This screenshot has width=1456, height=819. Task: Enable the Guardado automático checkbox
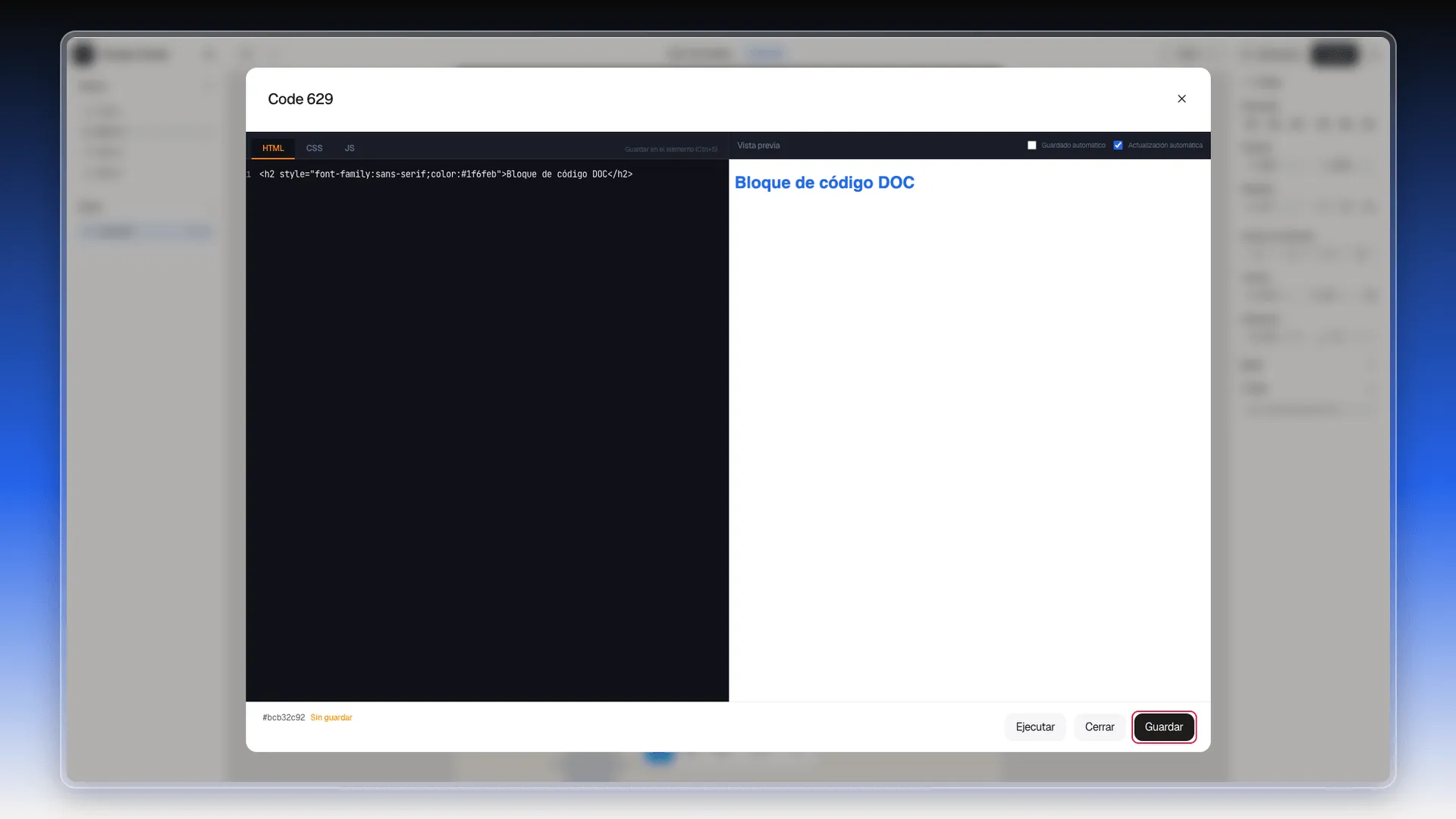pyautogui.click(x=1031, y=146)
